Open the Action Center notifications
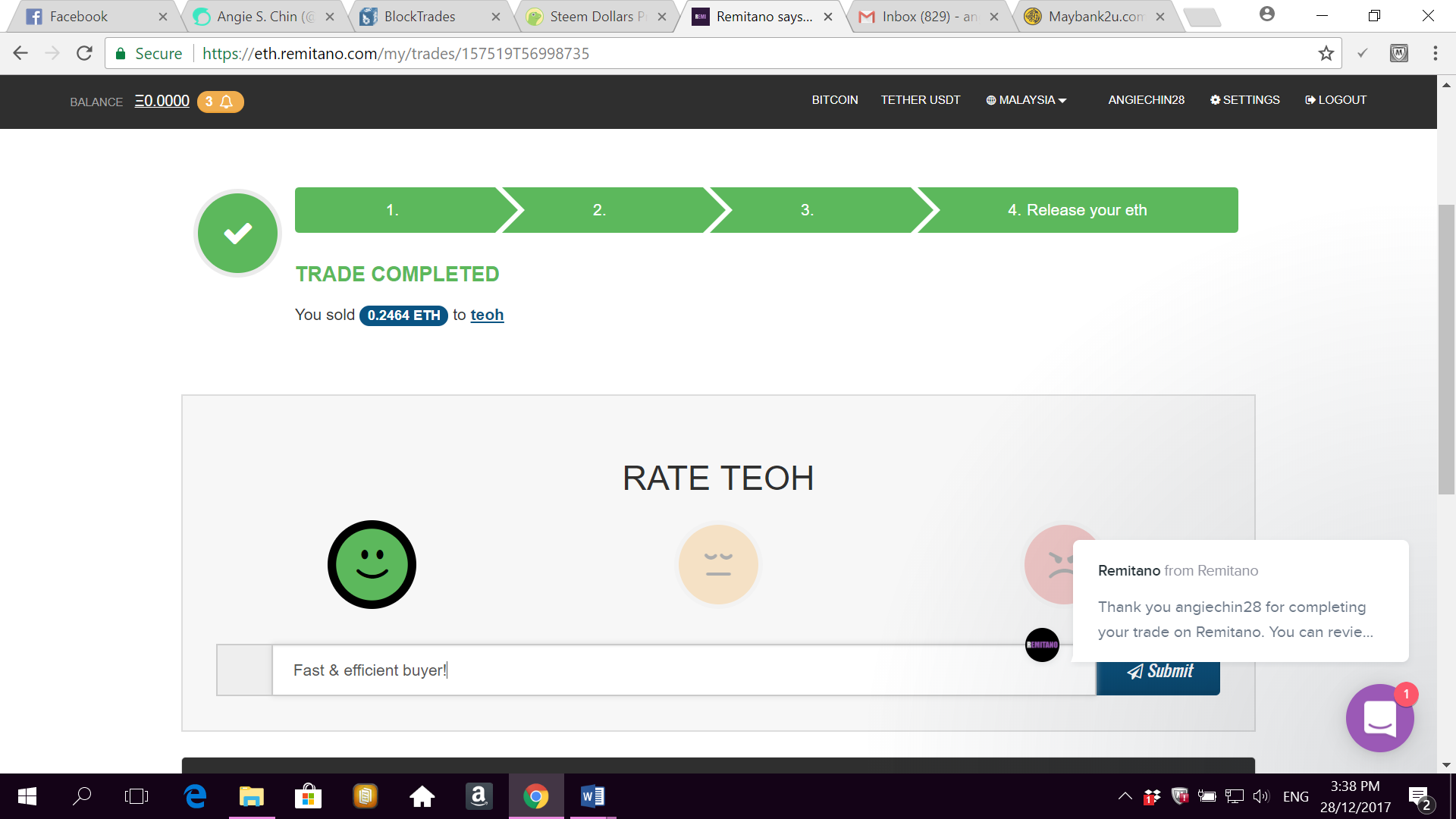Screen dimensions: 1456x819 coord(1420,798)
